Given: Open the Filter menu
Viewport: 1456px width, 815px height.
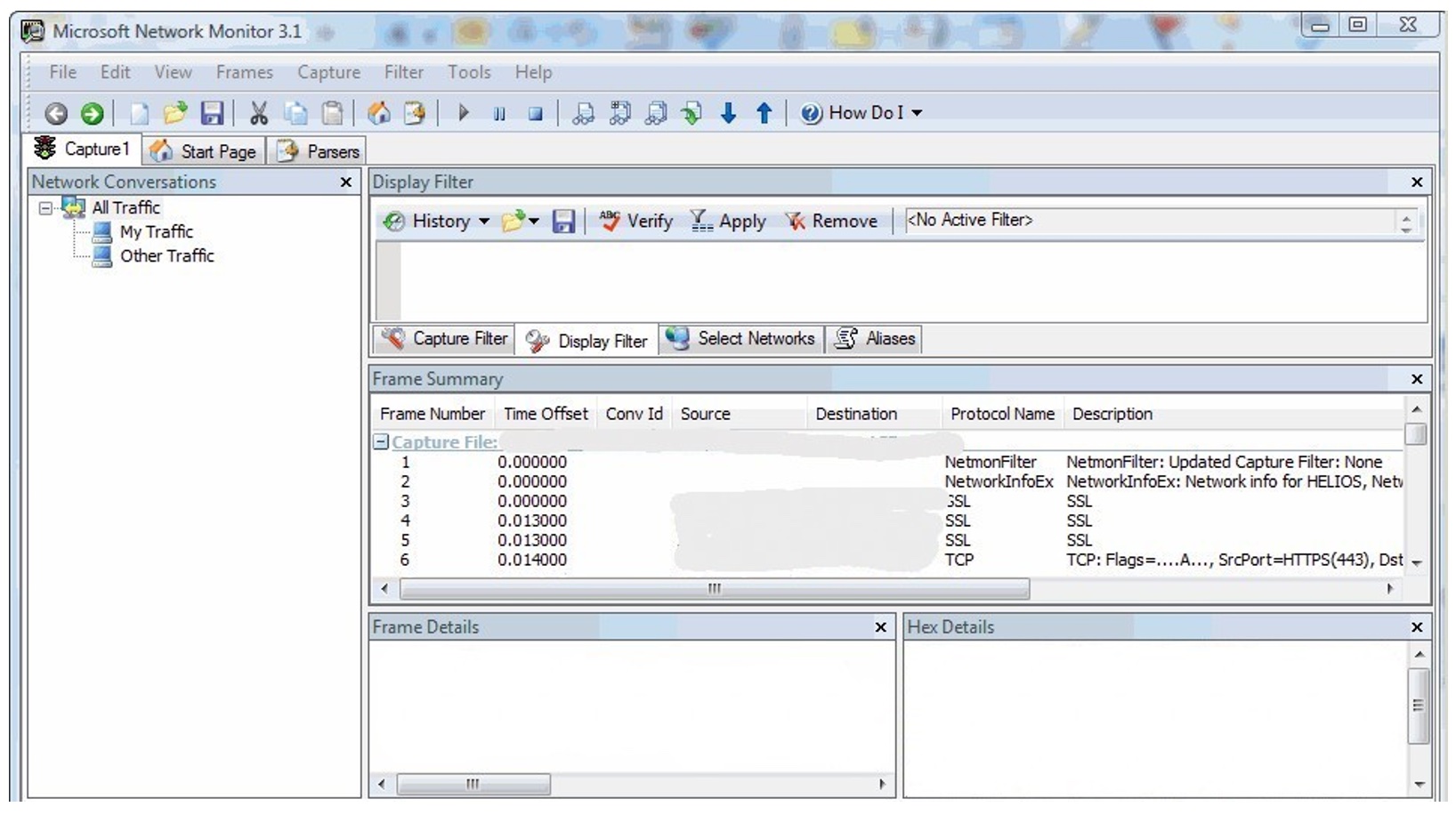Looking at the screenshot, I should (x=403, y=72).
